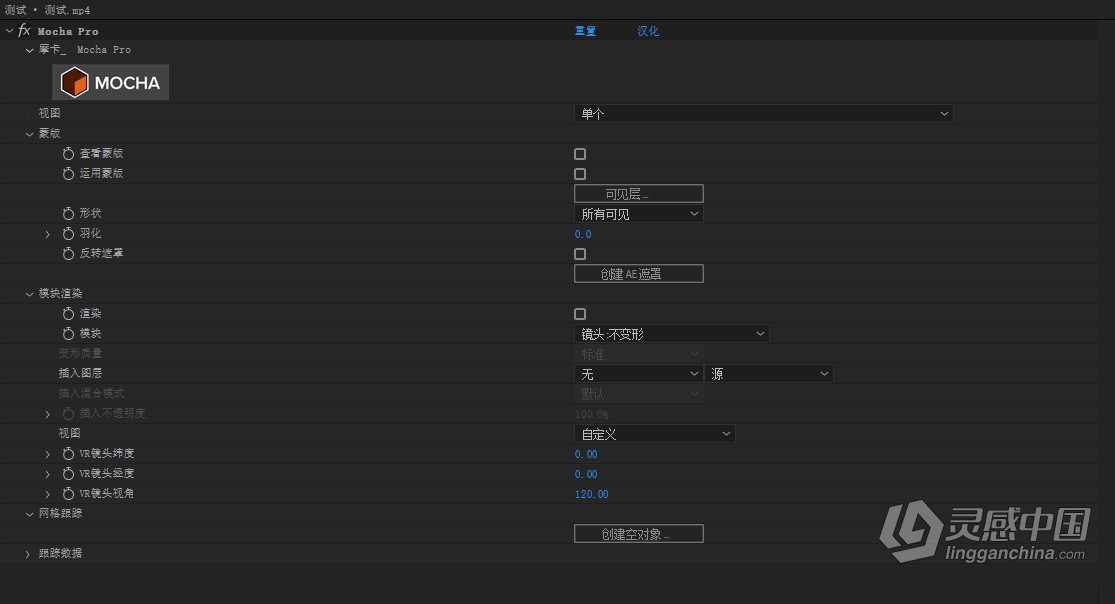Toggle the fx effect switch for Mocha Pro
1115x604 pixels.
coord(24,31)
